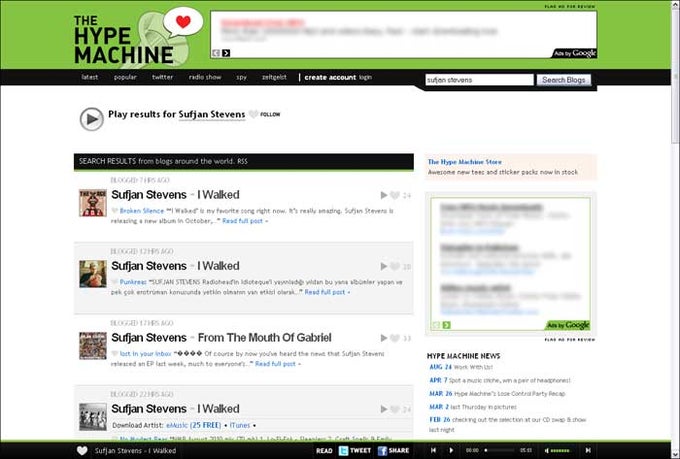This screenshot has height=459, width=680.
Task: Click Sufjan Stevens artist name in results heading
Action: pyautogui.click(x=212, y=115)
